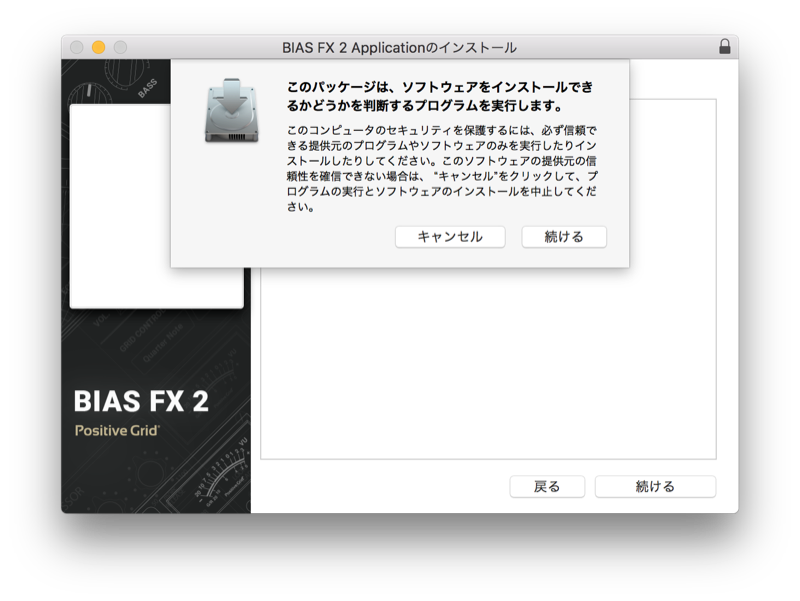The height and width of the screenshot is (601, 800).
Task: Click 続ける at the installer window bottom
Action: [655, 487]
